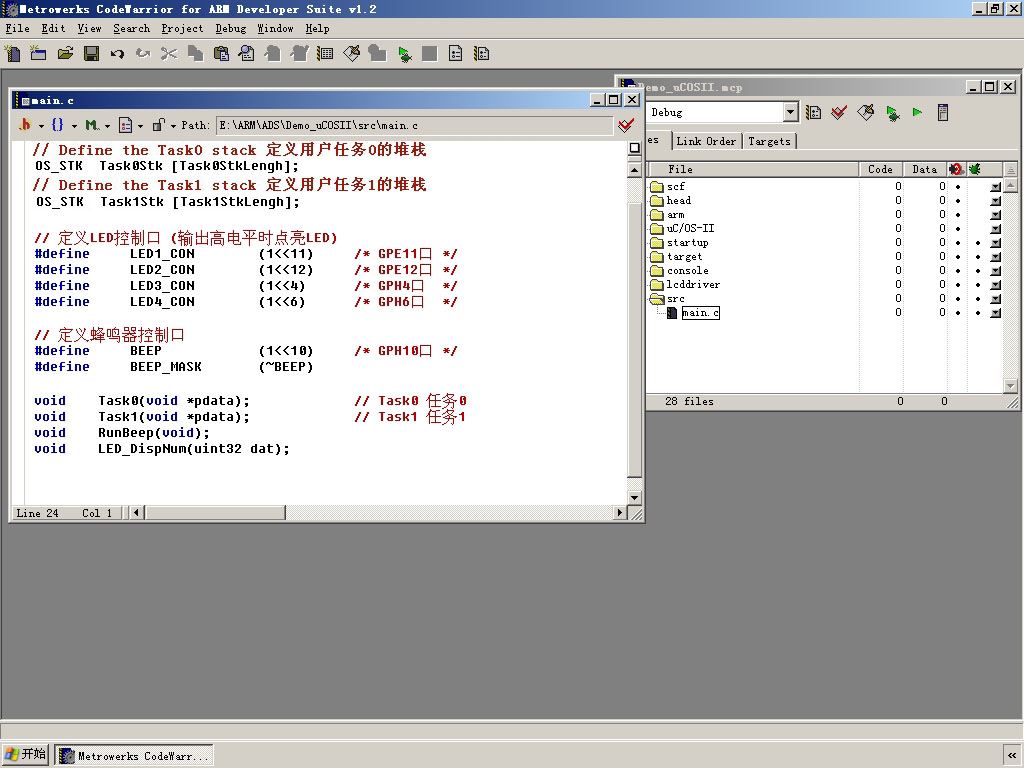
Task: Click the Debug bug icon in project window
Action: pos(892,113)
